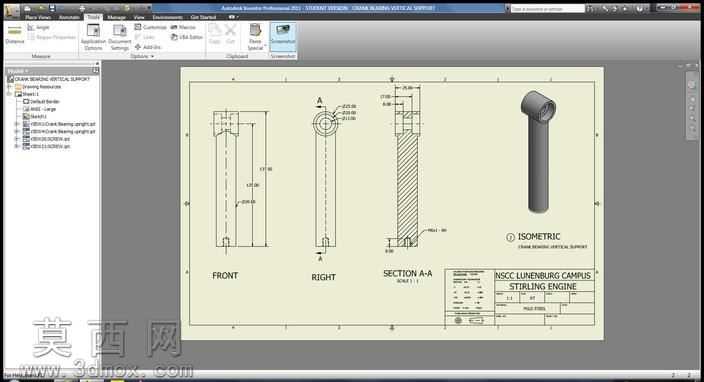The height and width of the screenshot is (382, 704).
Task: Open the Model browser dropdown header
Action: point(18,71)
